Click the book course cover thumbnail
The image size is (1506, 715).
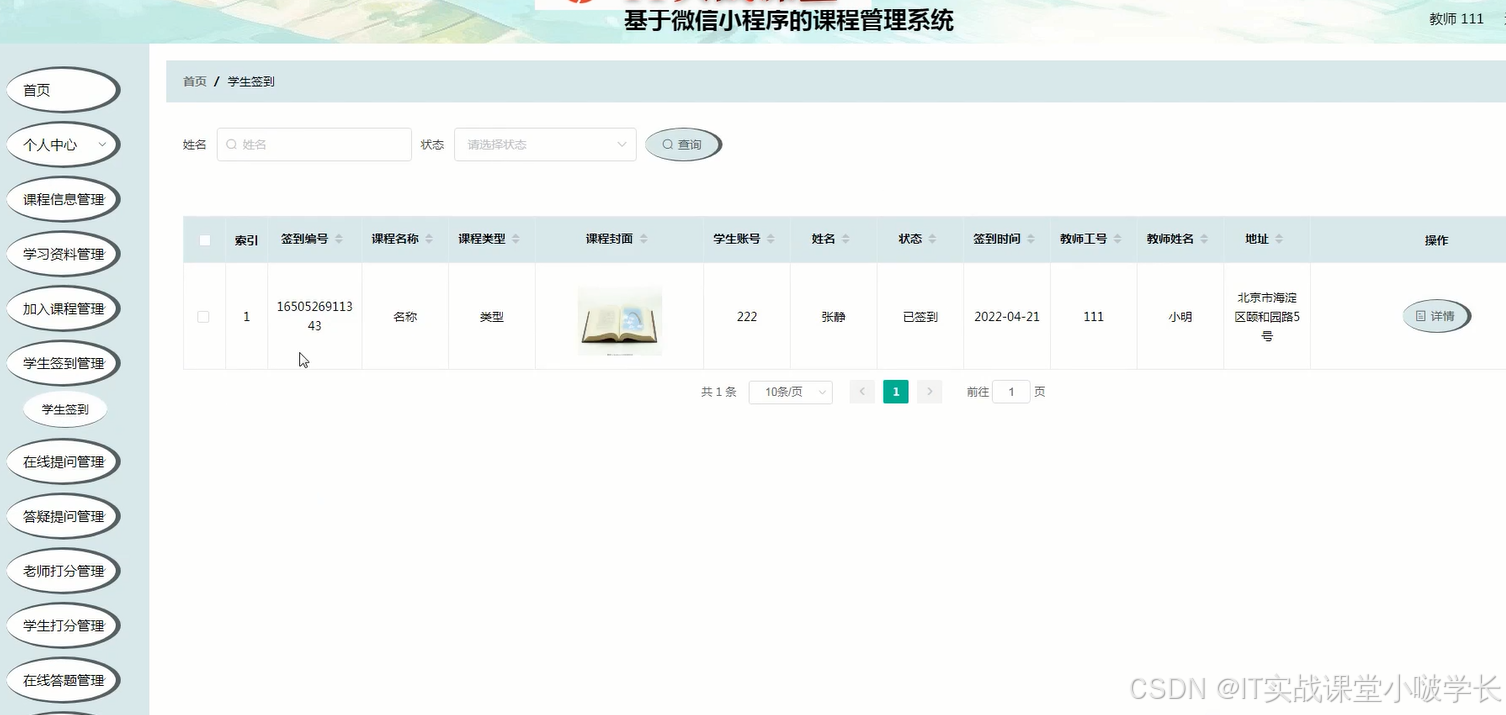click(x=620, y=320)
